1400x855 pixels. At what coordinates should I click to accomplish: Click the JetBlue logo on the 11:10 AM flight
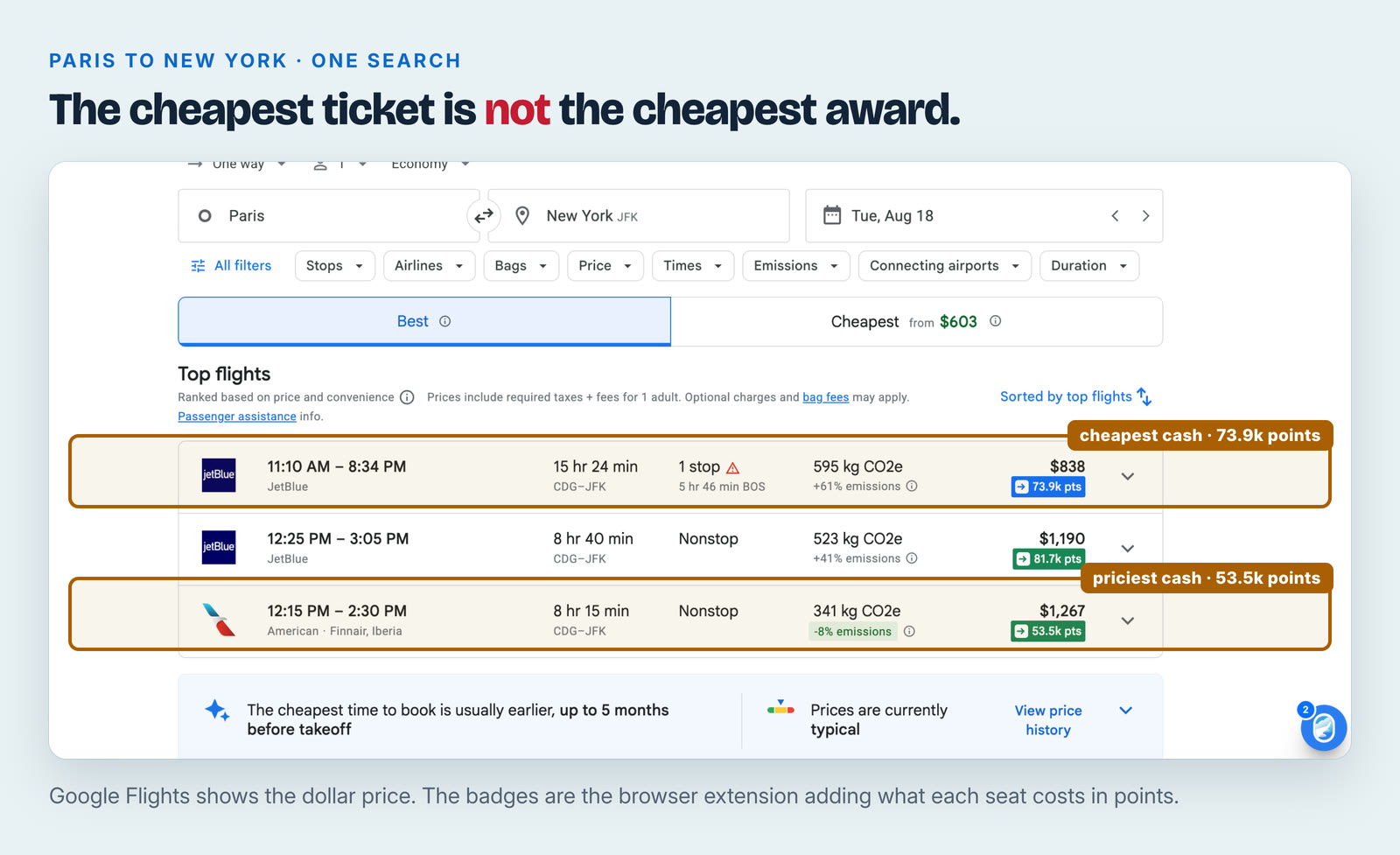point(219,475)
